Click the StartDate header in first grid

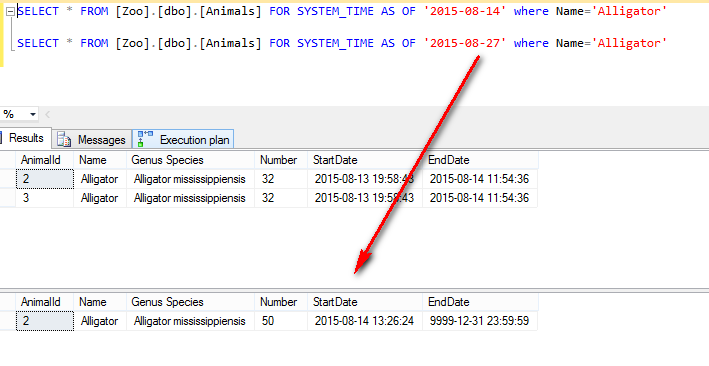tap(365, 160)
